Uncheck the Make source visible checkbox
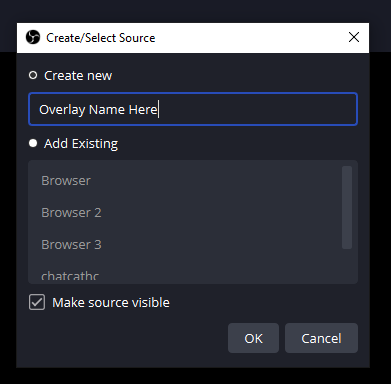The width and height of the screenshot is (391, 384). pyautogui.click(x=37, y=302)
